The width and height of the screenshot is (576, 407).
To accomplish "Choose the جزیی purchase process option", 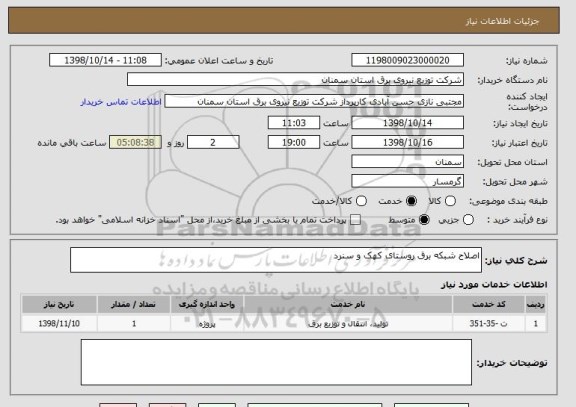I will (468, 220).
